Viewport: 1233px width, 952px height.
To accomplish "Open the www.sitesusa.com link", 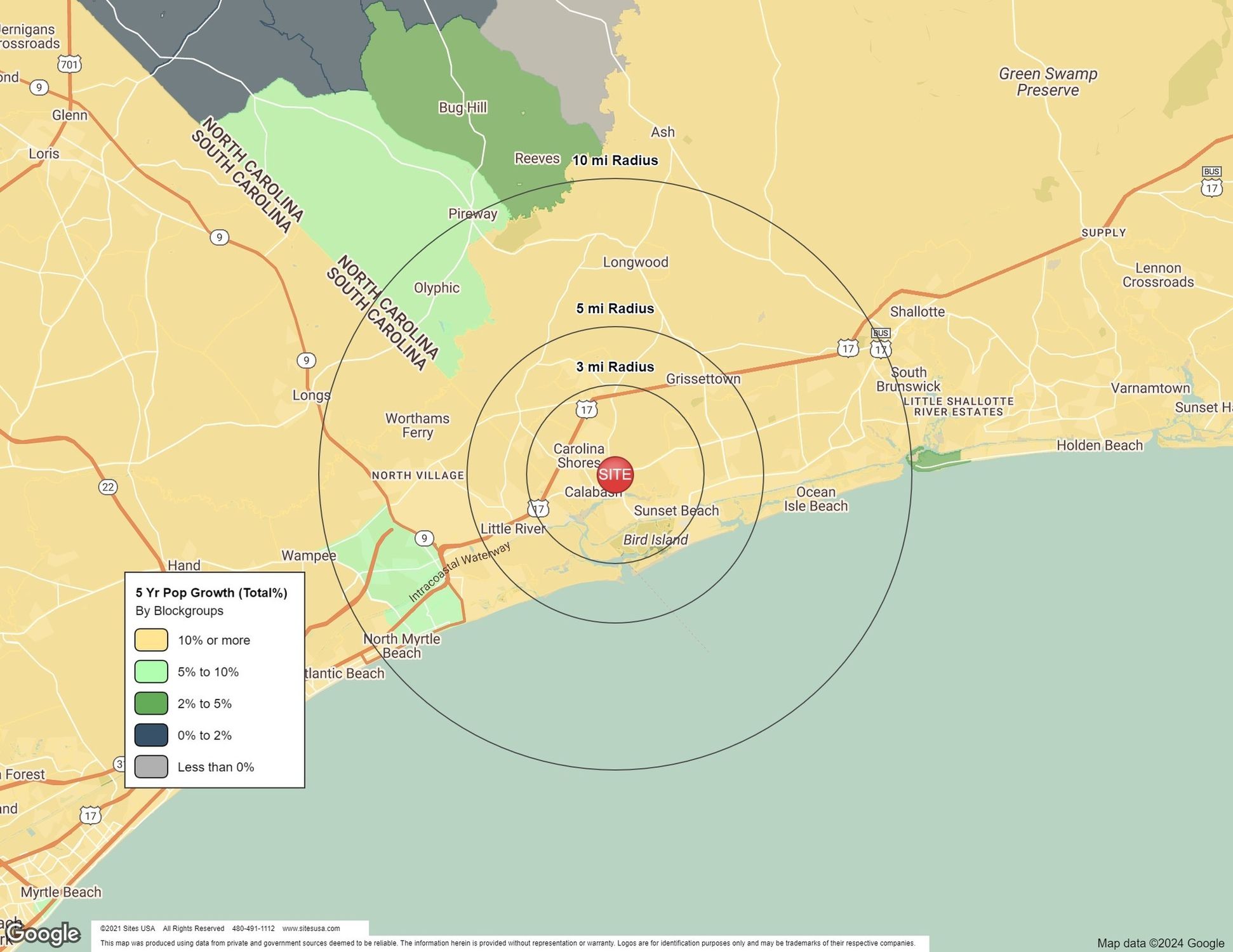I will (x=311, y=929).
